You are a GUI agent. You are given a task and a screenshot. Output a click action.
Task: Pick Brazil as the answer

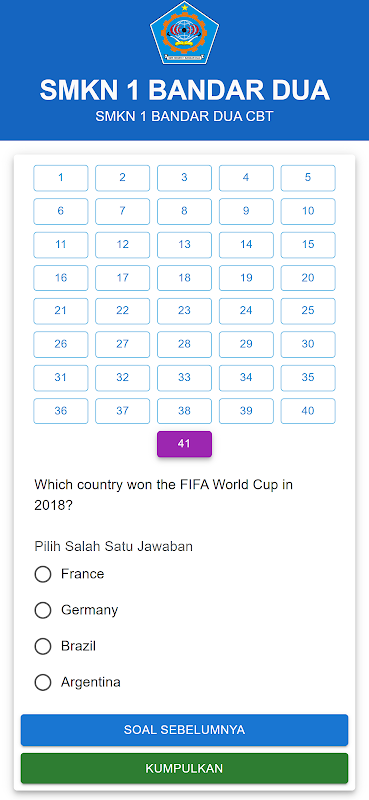43,646
